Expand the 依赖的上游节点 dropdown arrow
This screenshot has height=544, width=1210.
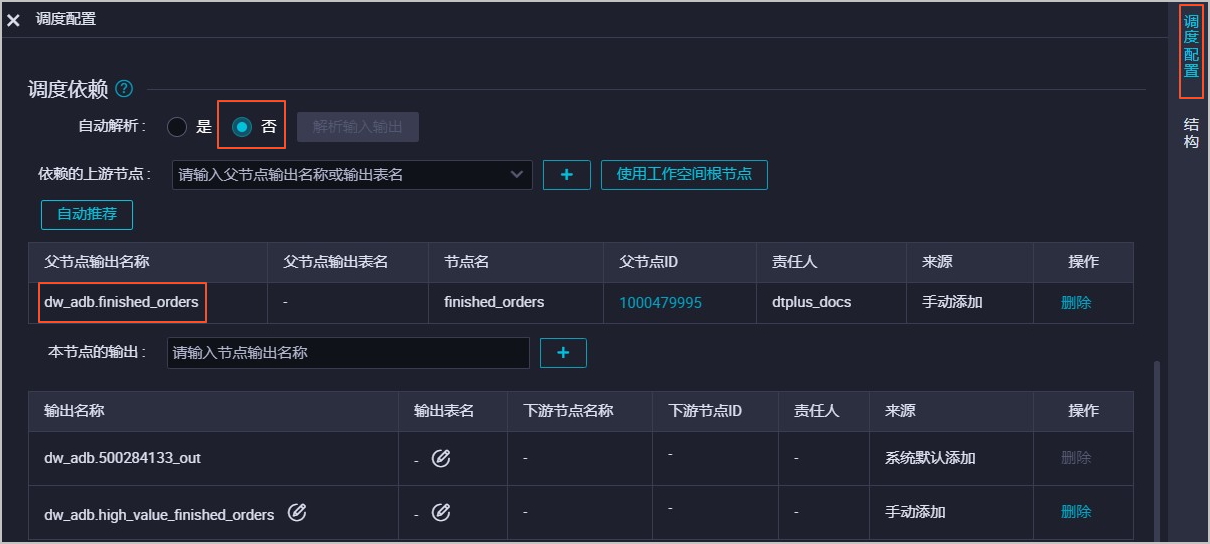coord(517,174)
